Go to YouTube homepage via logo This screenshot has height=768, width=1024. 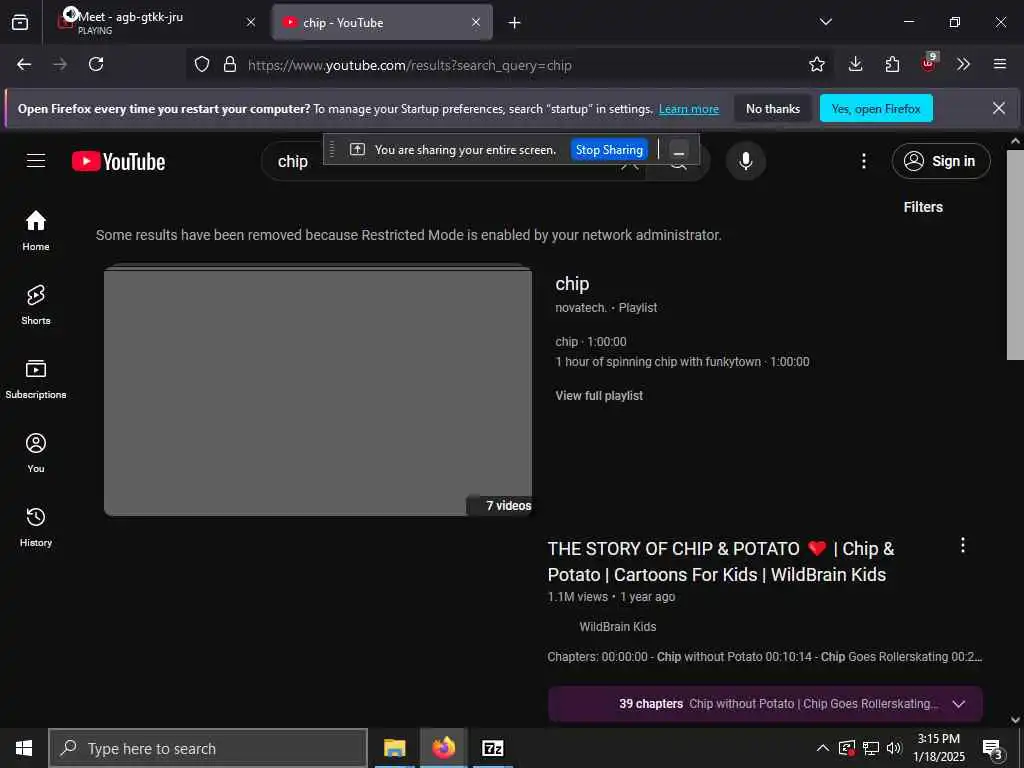[118, 161]
